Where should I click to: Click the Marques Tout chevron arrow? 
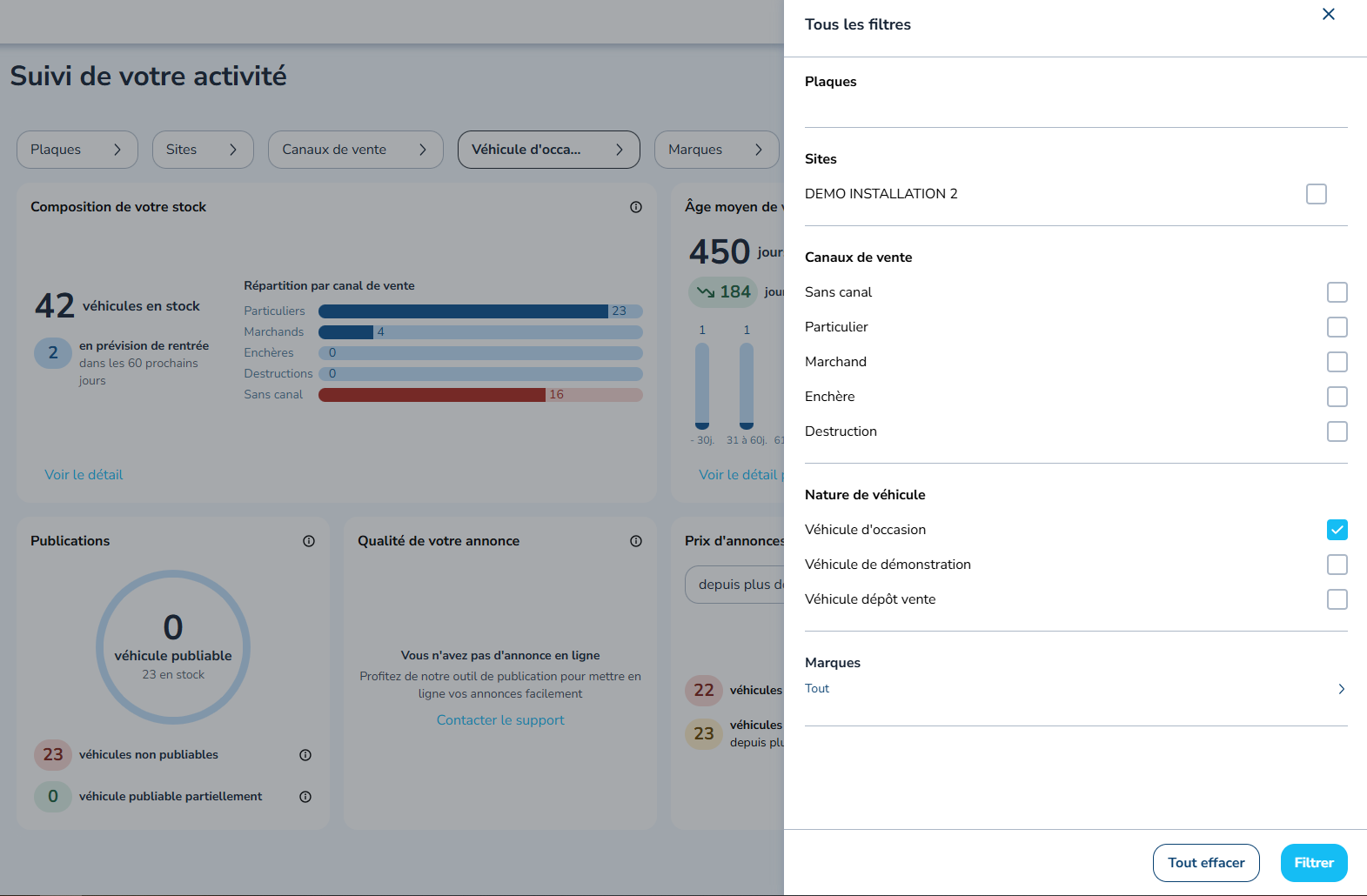pyautogui.click(x=1341, y=689)
